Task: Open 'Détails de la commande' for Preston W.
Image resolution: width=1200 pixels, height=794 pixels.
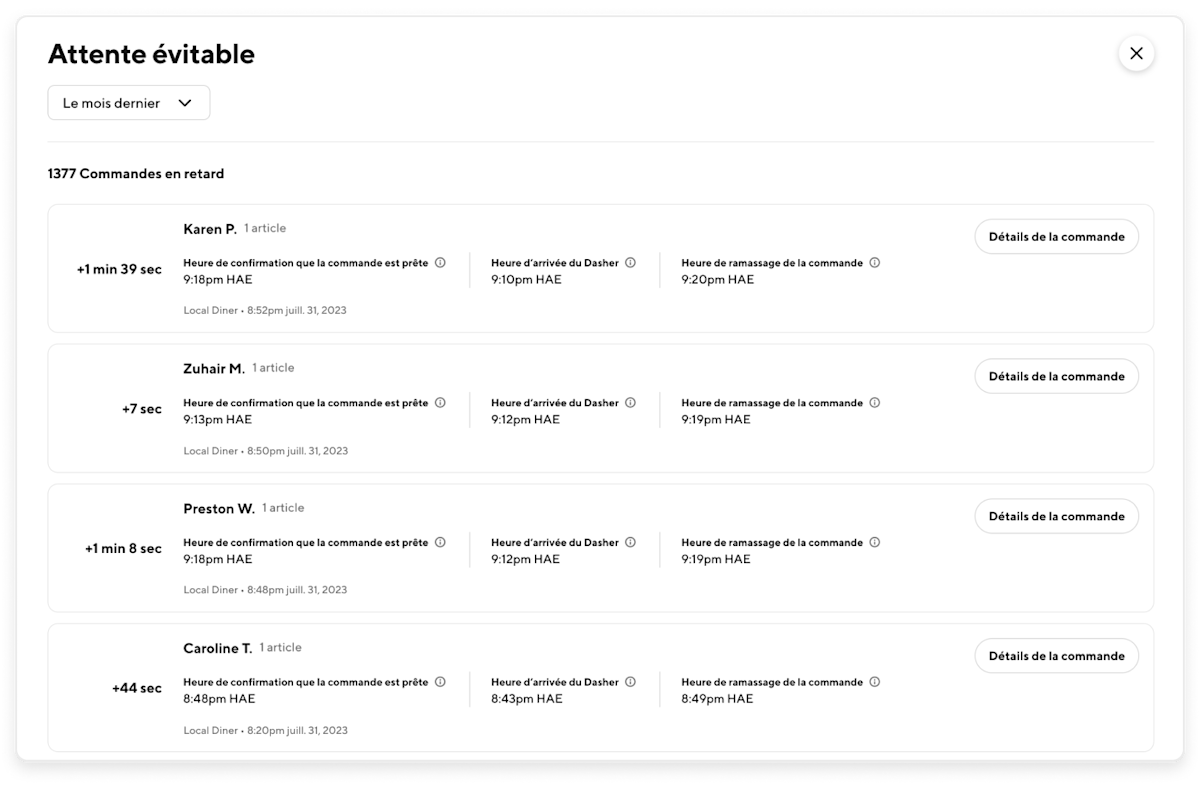Action: coord(1056,517)
